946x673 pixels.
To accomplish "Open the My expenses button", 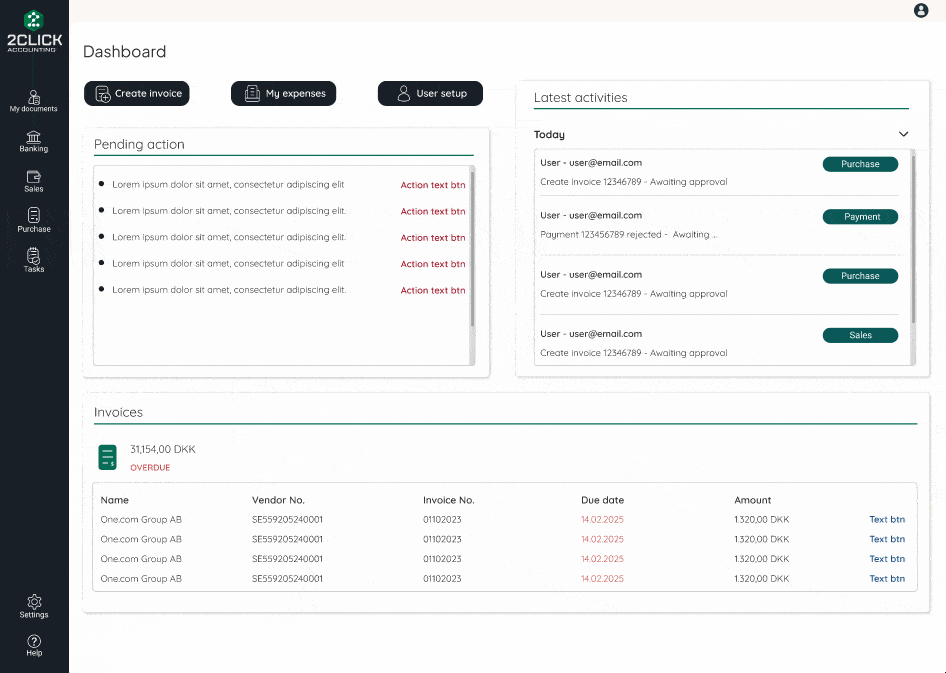I will [284, 93].
